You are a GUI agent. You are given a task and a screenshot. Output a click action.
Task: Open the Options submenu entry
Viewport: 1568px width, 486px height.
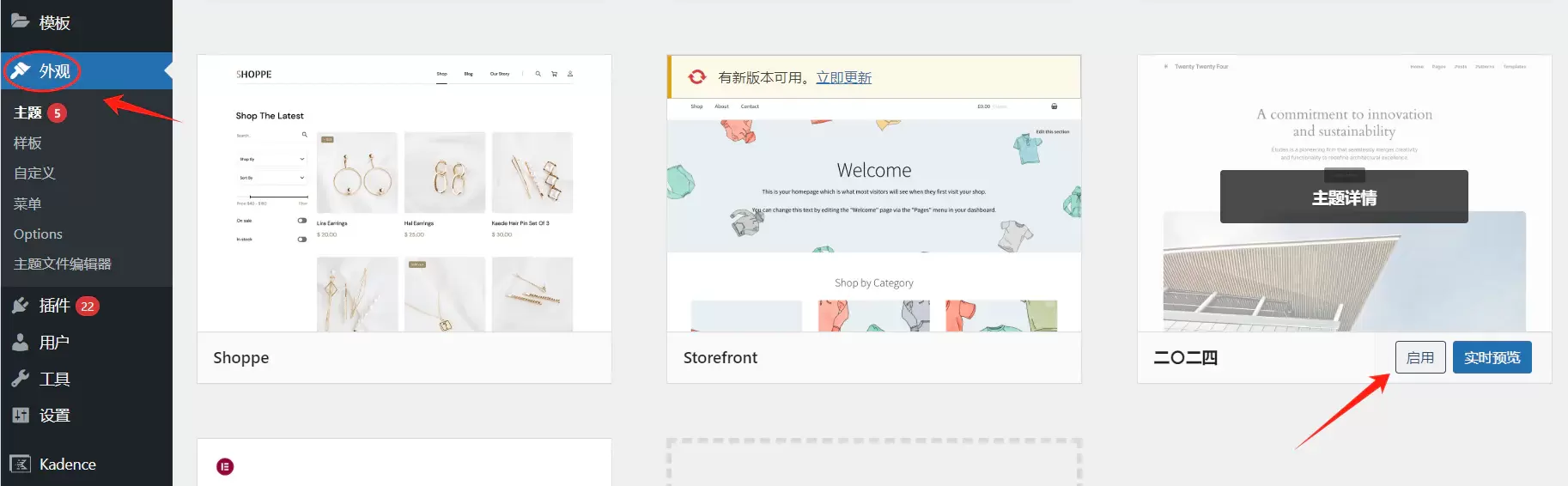38,234
